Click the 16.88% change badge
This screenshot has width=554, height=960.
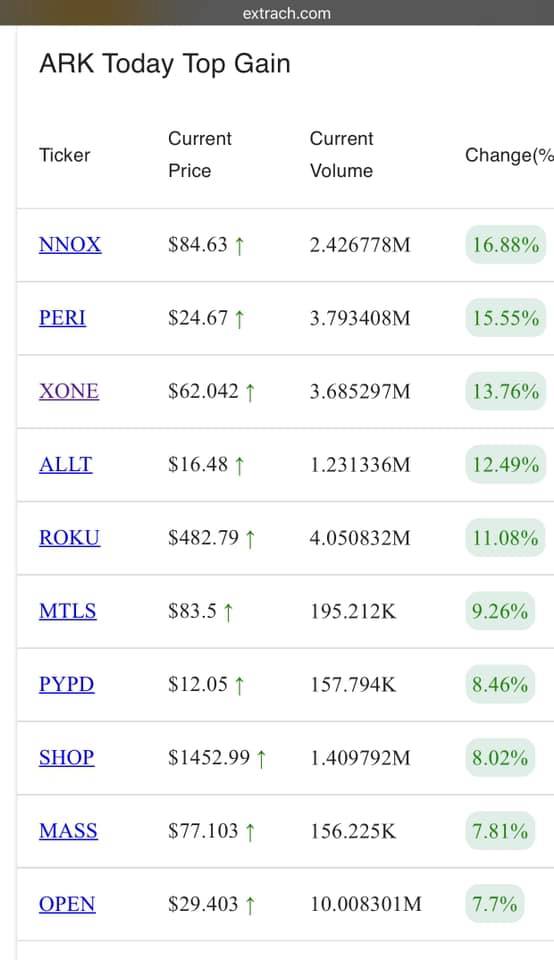(x=506, y=245)
